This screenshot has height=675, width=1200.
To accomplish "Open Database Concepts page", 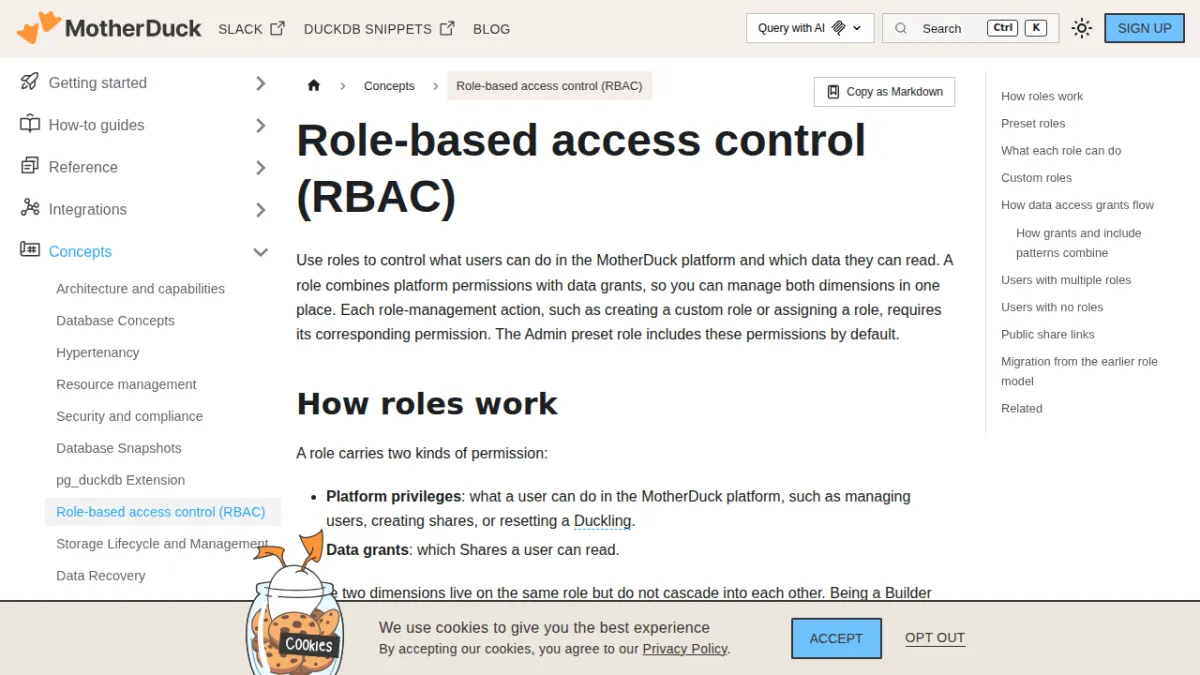I will pos(115,320).
